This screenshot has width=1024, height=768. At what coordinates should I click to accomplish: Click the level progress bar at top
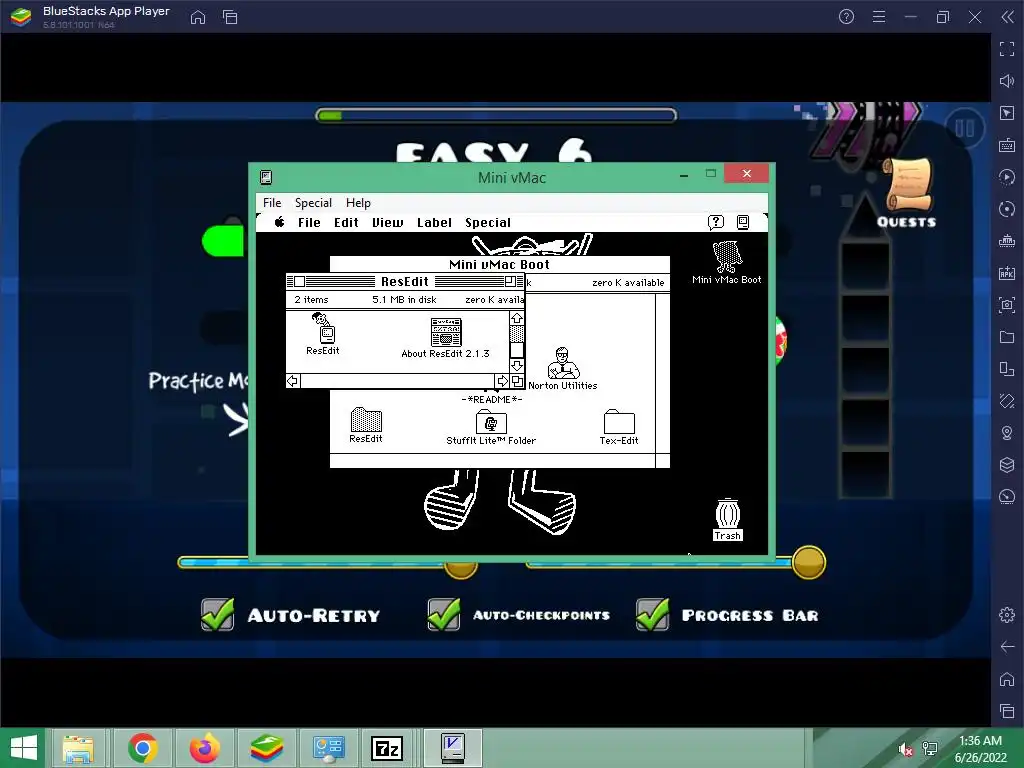pyautogui.click(x=496, y=116)
